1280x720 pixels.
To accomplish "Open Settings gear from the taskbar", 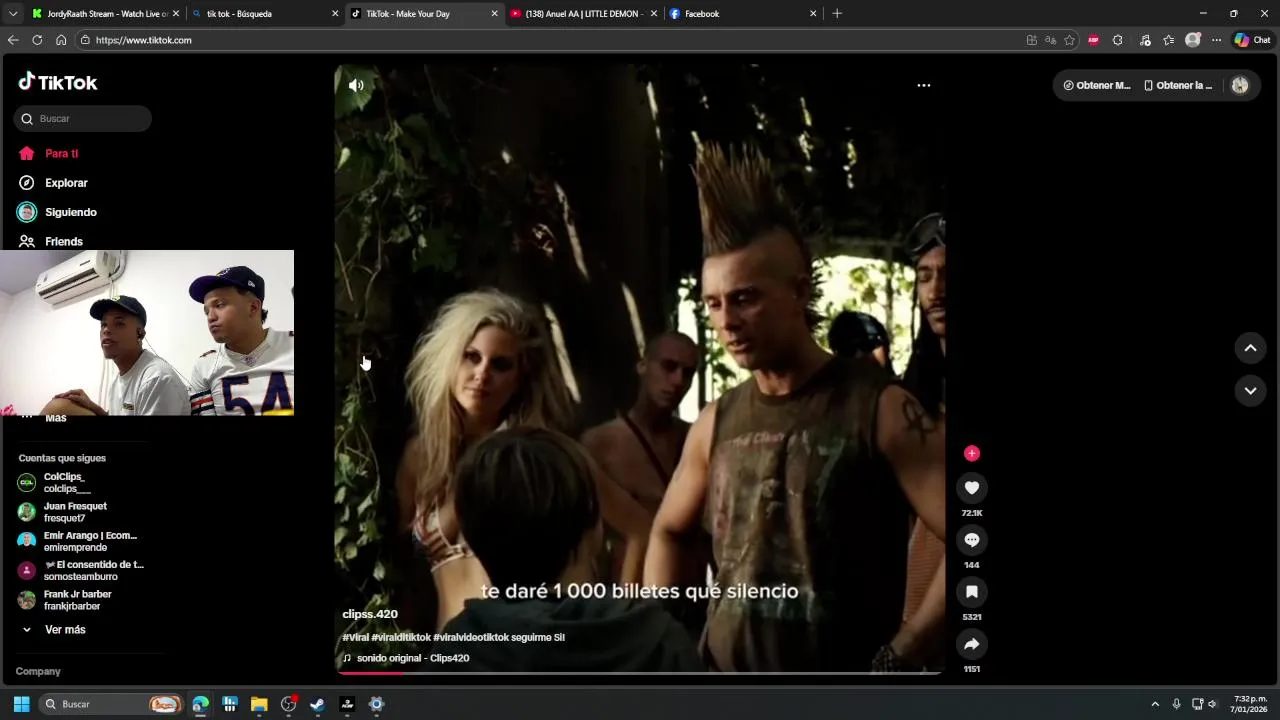I will 376,704.
